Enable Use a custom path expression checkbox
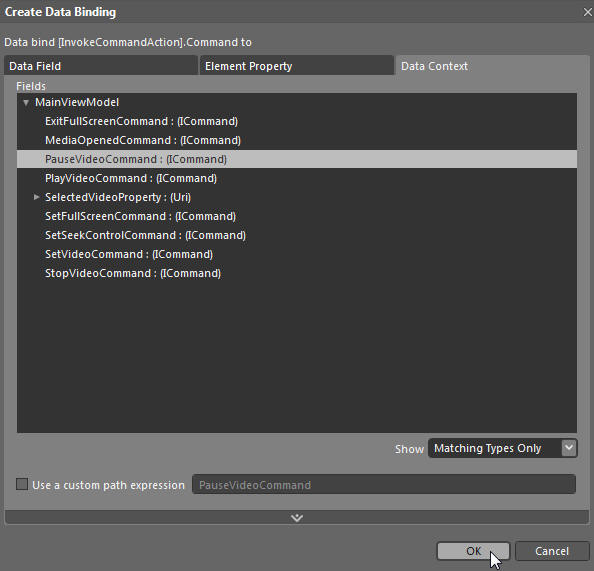Image resolution: width=594 pixels, height=571 pixels. pyautogui.click(x=22, y=484)
